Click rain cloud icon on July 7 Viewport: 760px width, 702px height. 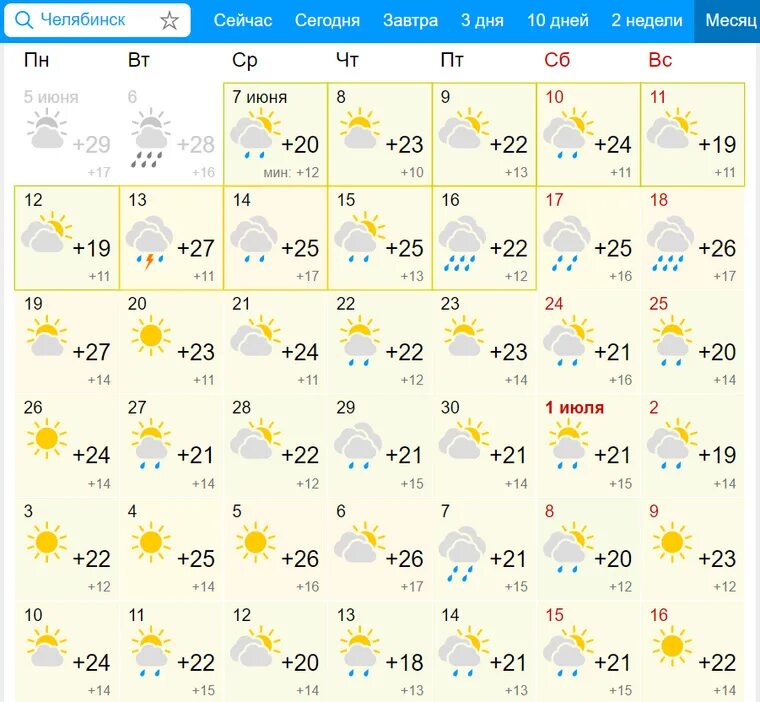(x=462, y=554)
